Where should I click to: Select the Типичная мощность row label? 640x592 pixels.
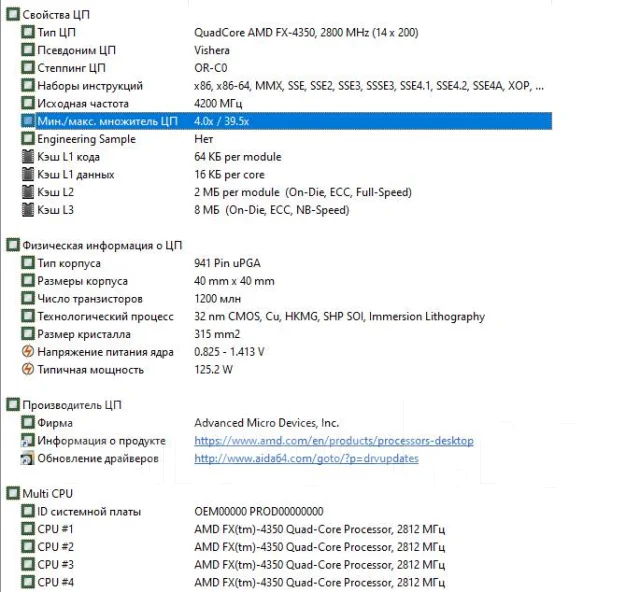91,370
